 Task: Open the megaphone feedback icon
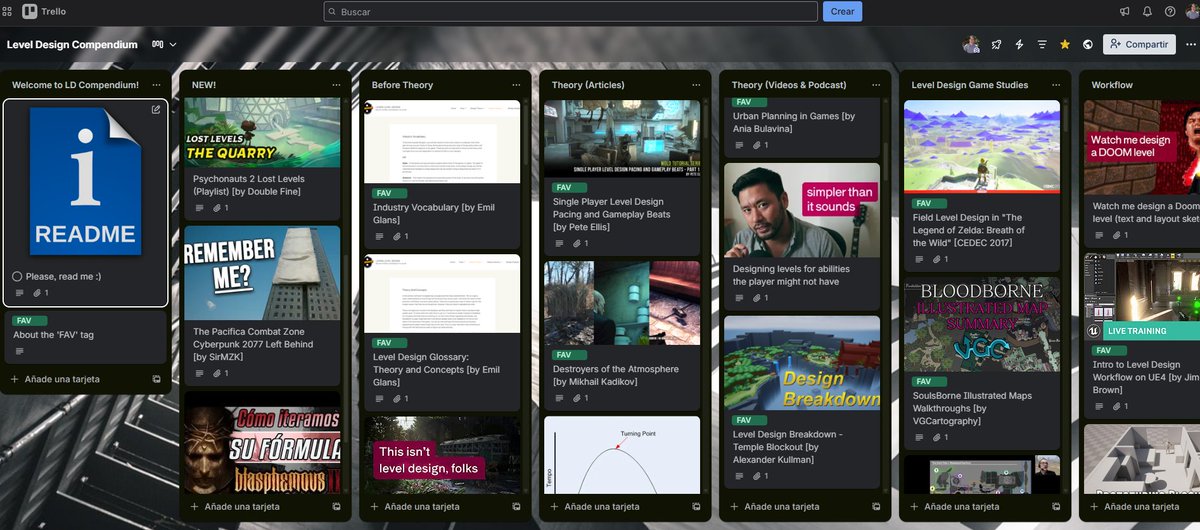click(x=1124, y=12)
